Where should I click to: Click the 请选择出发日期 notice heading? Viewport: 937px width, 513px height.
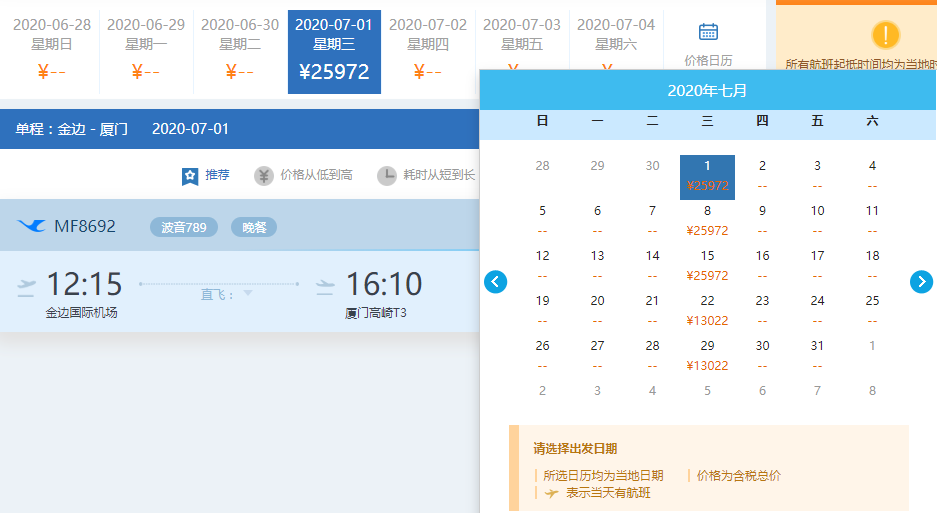coord(575,449)
